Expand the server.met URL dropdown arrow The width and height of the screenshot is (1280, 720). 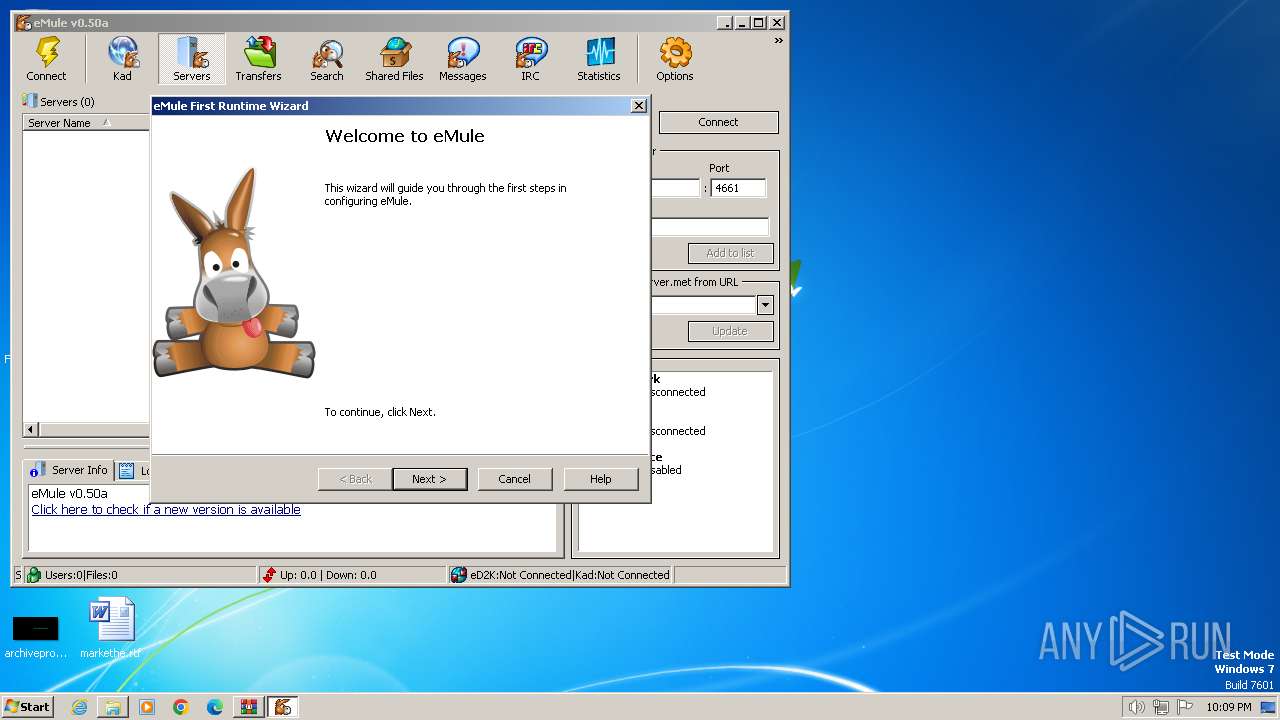click(765, 306)
